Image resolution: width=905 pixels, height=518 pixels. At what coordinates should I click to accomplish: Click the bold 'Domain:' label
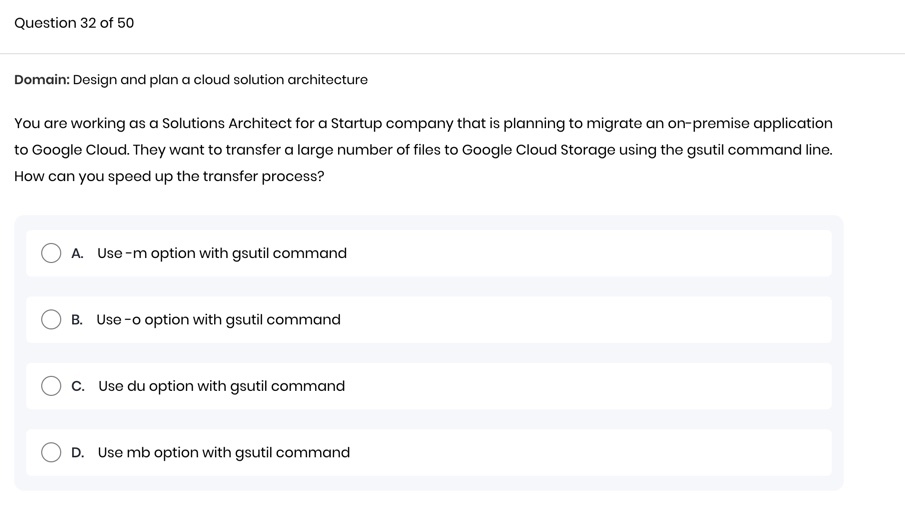point(42,80)
